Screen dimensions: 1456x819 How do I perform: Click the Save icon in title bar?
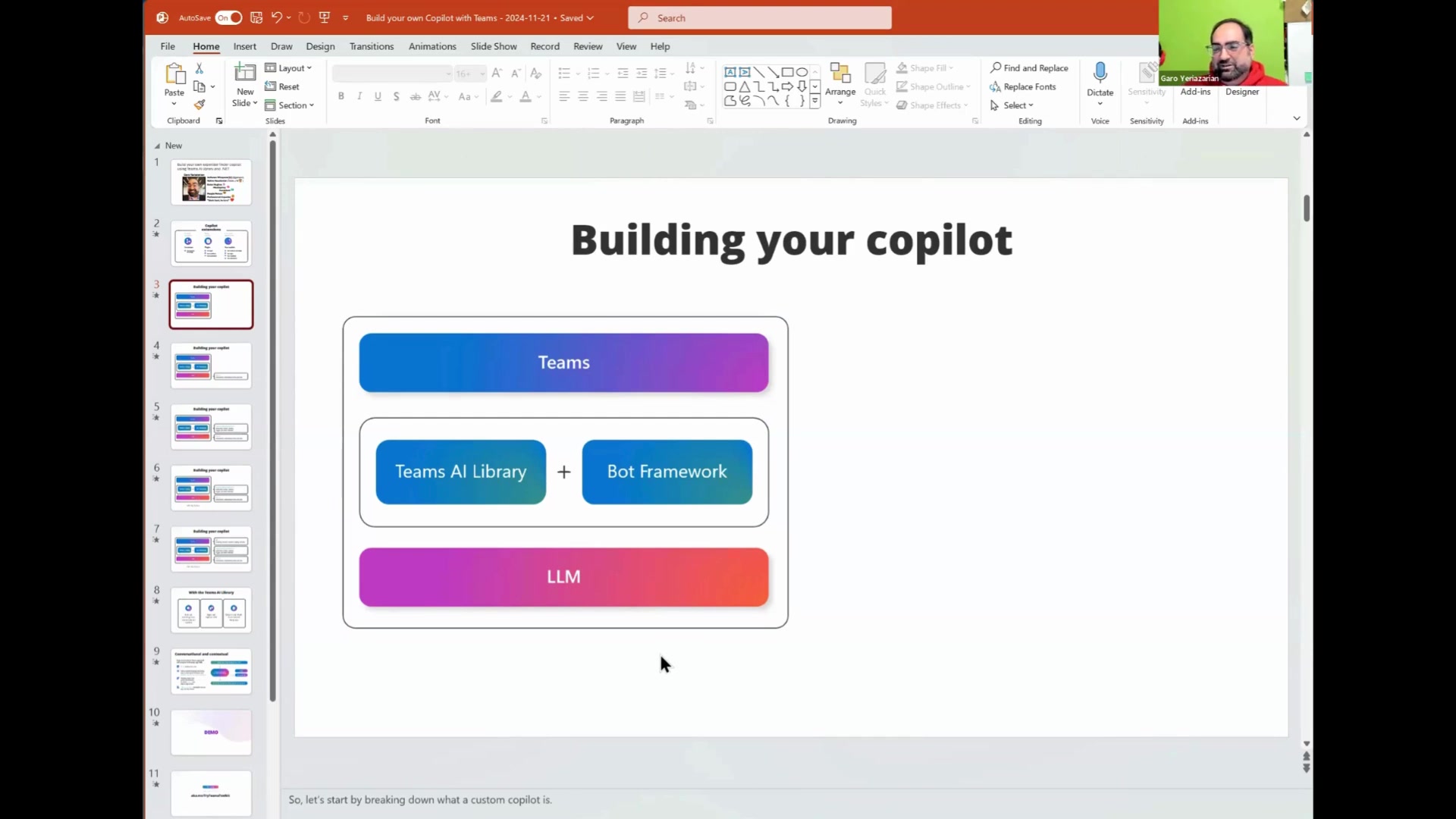[256, 17]
